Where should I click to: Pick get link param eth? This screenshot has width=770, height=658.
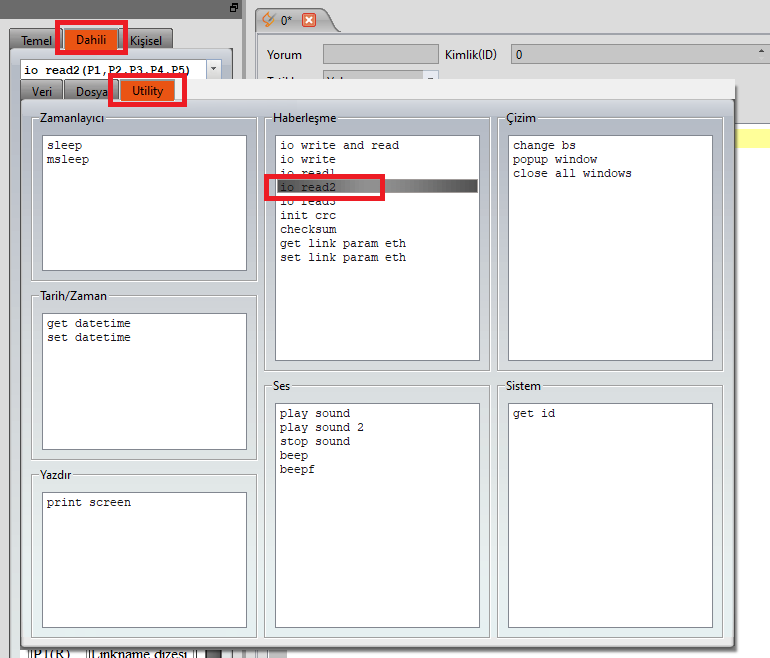(343, 244)
